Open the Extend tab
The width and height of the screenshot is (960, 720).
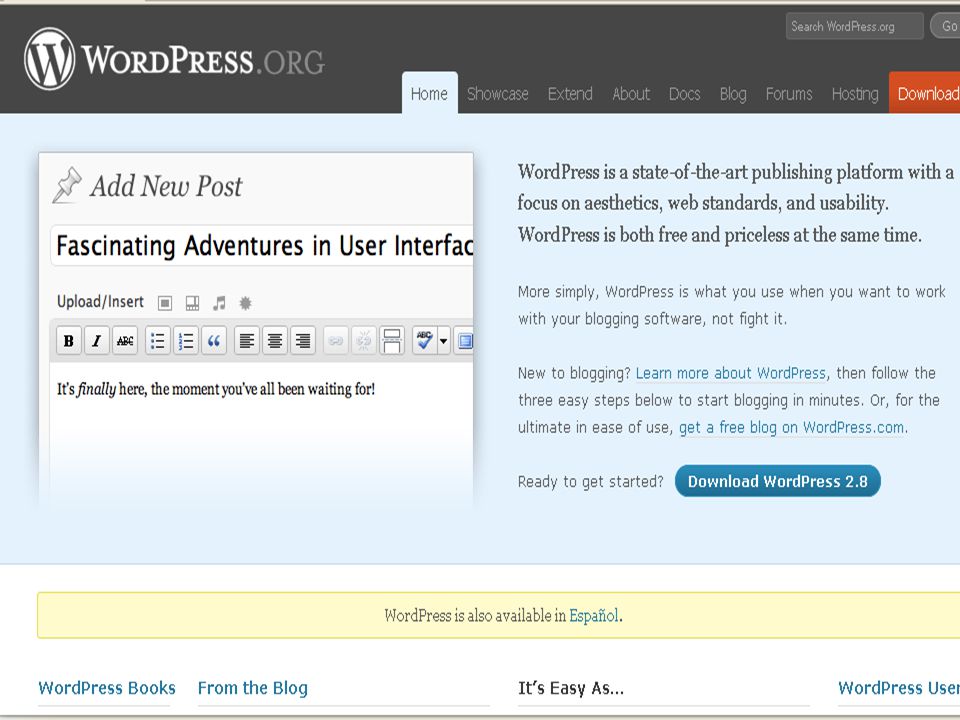click(570, 94)
